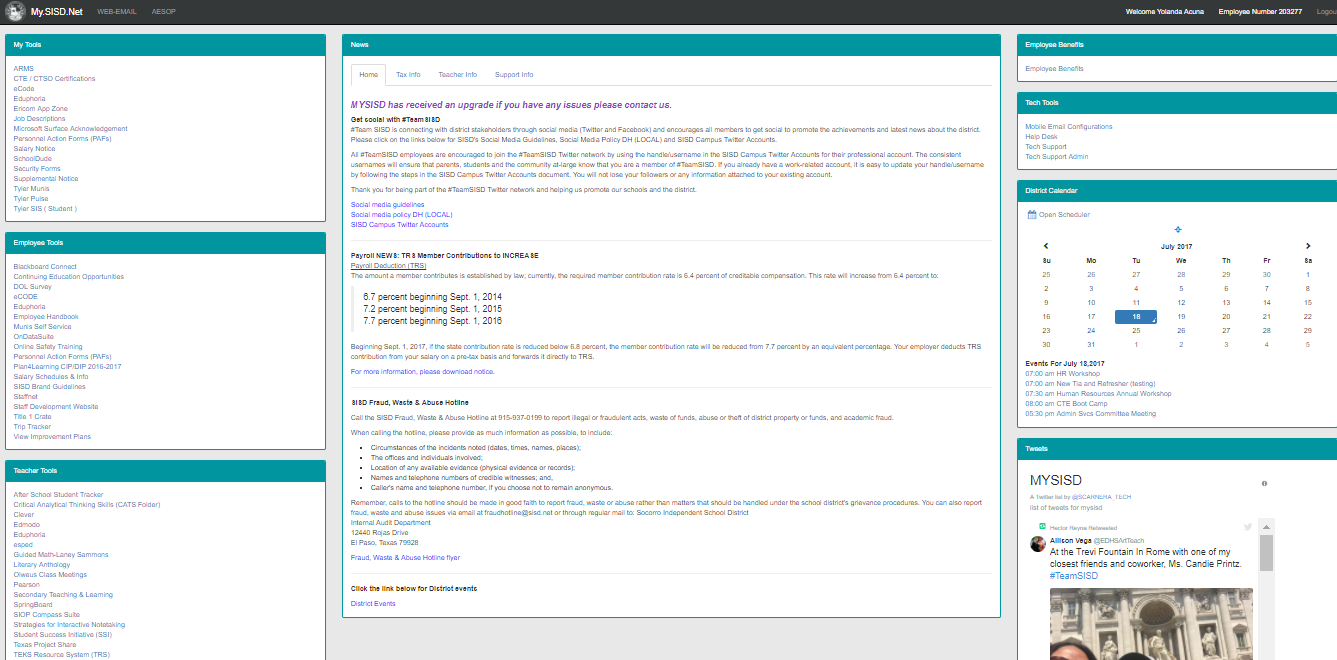Screen dimensions: 1337x660
Task: Open View Improvement Plans link
Action: click(x=52, y=437)
